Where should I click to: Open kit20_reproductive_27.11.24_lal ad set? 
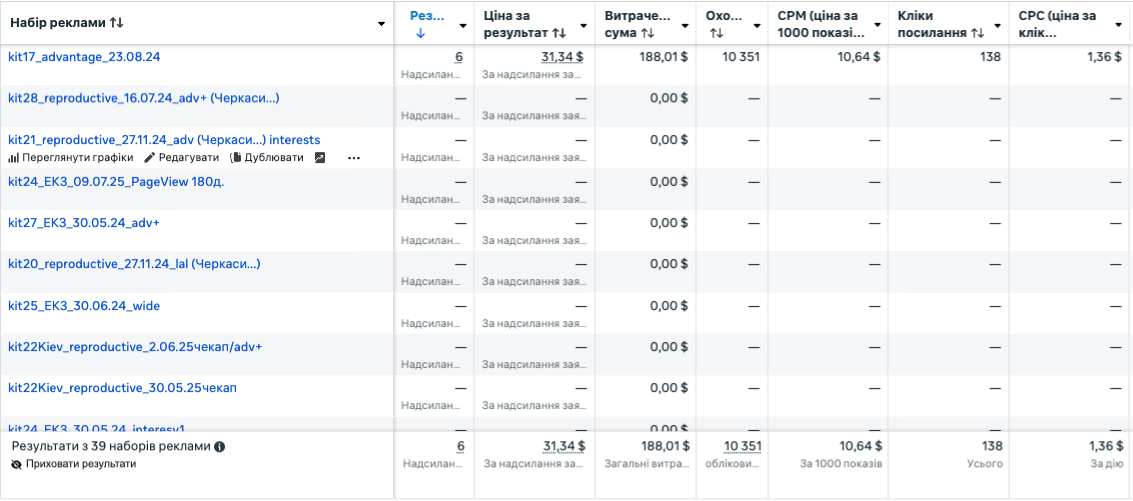click(134, 264)
